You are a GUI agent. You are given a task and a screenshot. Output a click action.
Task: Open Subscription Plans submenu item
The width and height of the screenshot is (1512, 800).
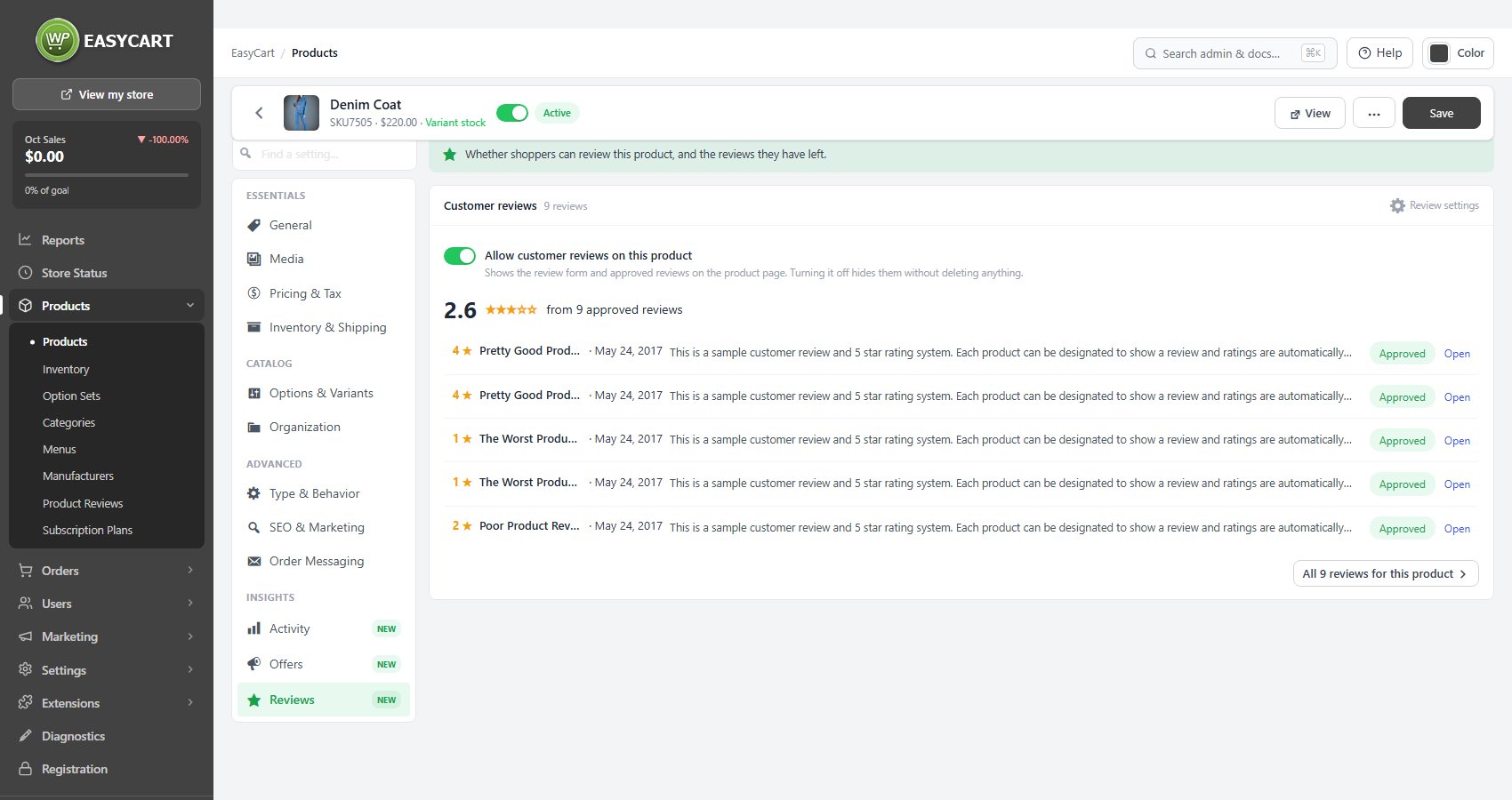(x=87, y=530)
